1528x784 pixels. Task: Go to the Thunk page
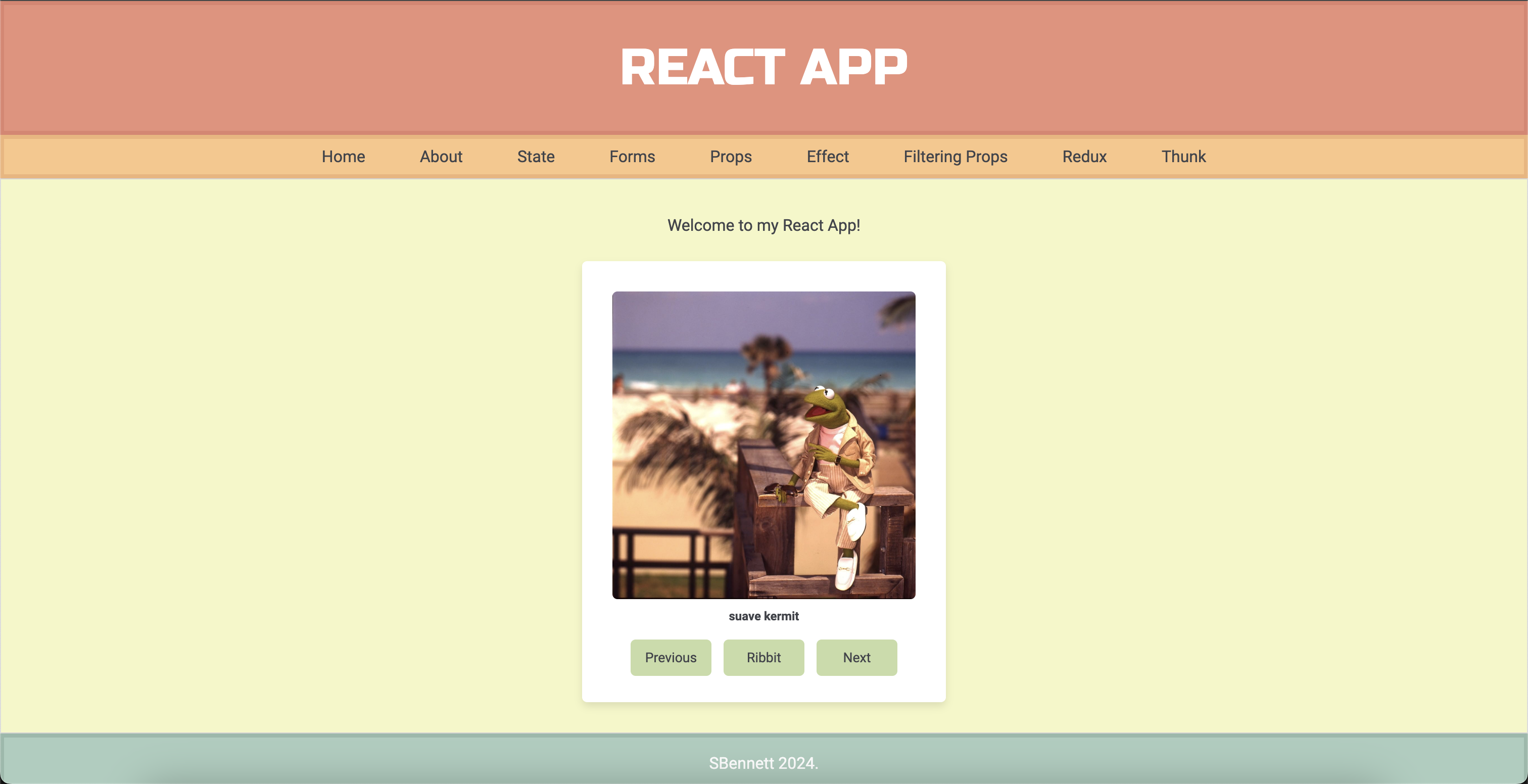click(1183, 157)
